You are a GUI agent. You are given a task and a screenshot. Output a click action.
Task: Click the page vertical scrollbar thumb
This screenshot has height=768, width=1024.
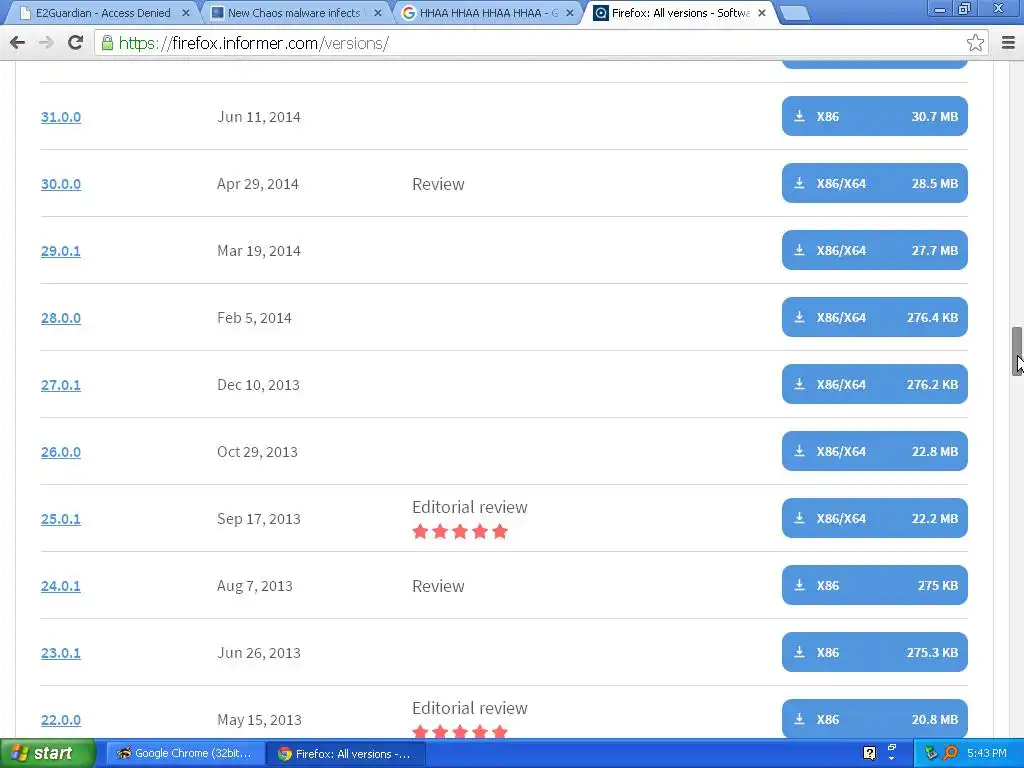pyautogui.click(x=1017, y=351)
